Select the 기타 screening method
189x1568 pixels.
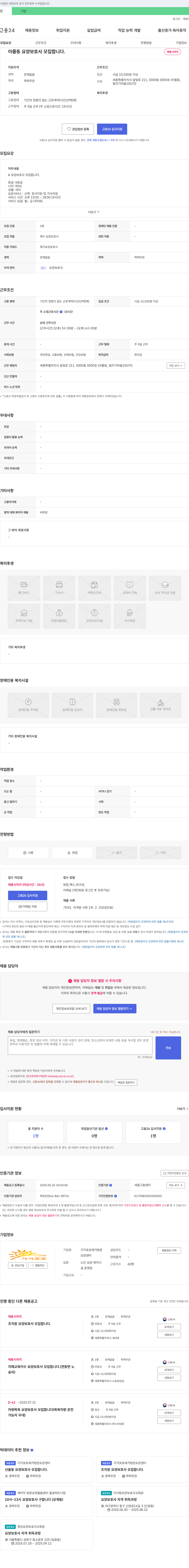tap(160, 853)
